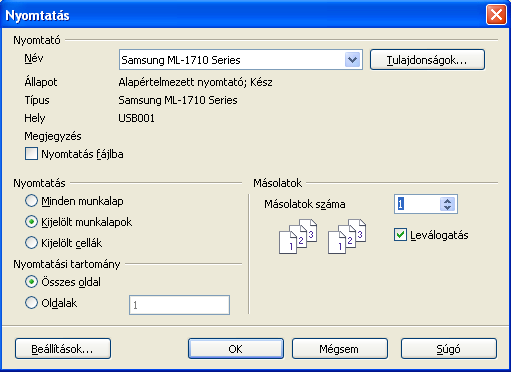
Task: Click the Állapot label
Action: click(41, 82)
